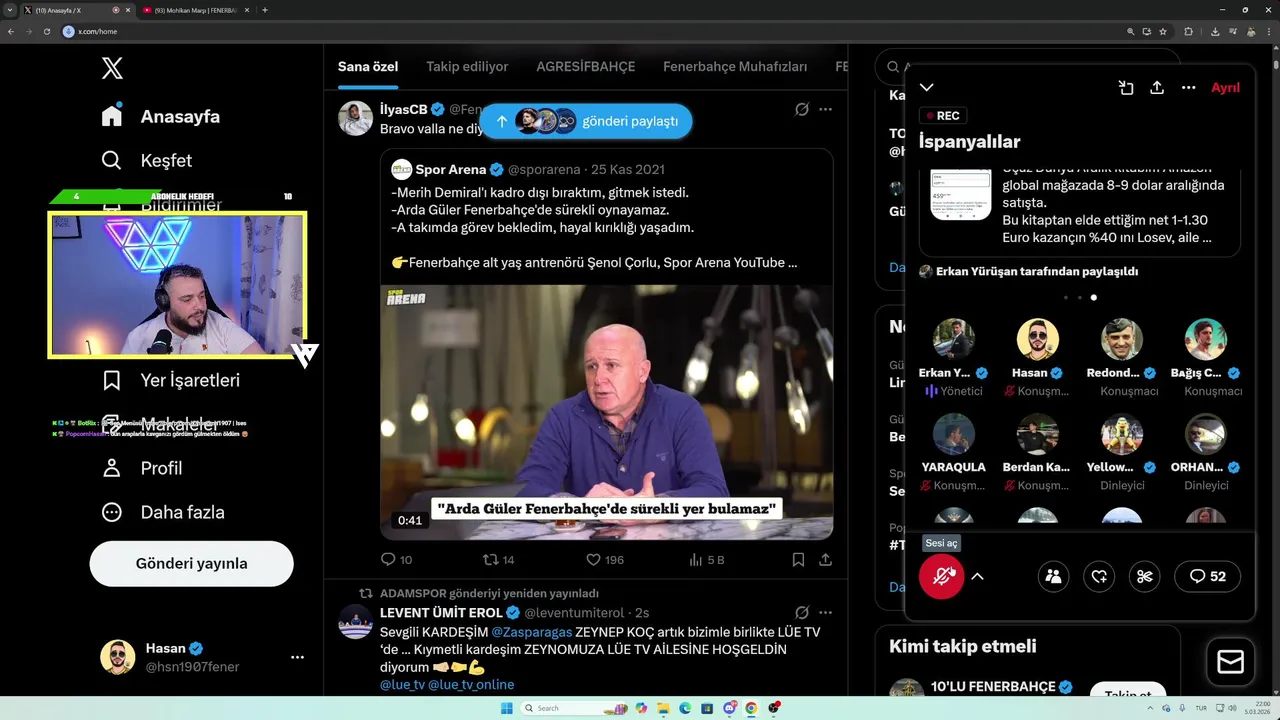Switch to Takip ediliyor tab
This screenshot has width=1280, height=720.
point(467,67)
